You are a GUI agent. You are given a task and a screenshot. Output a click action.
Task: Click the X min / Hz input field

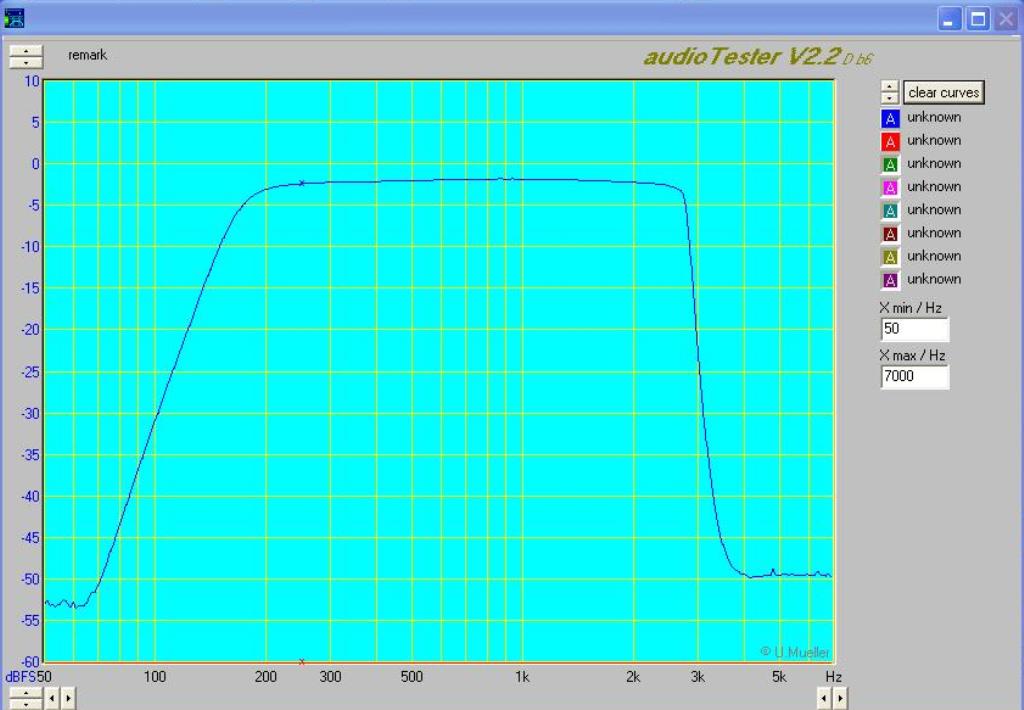914,329
